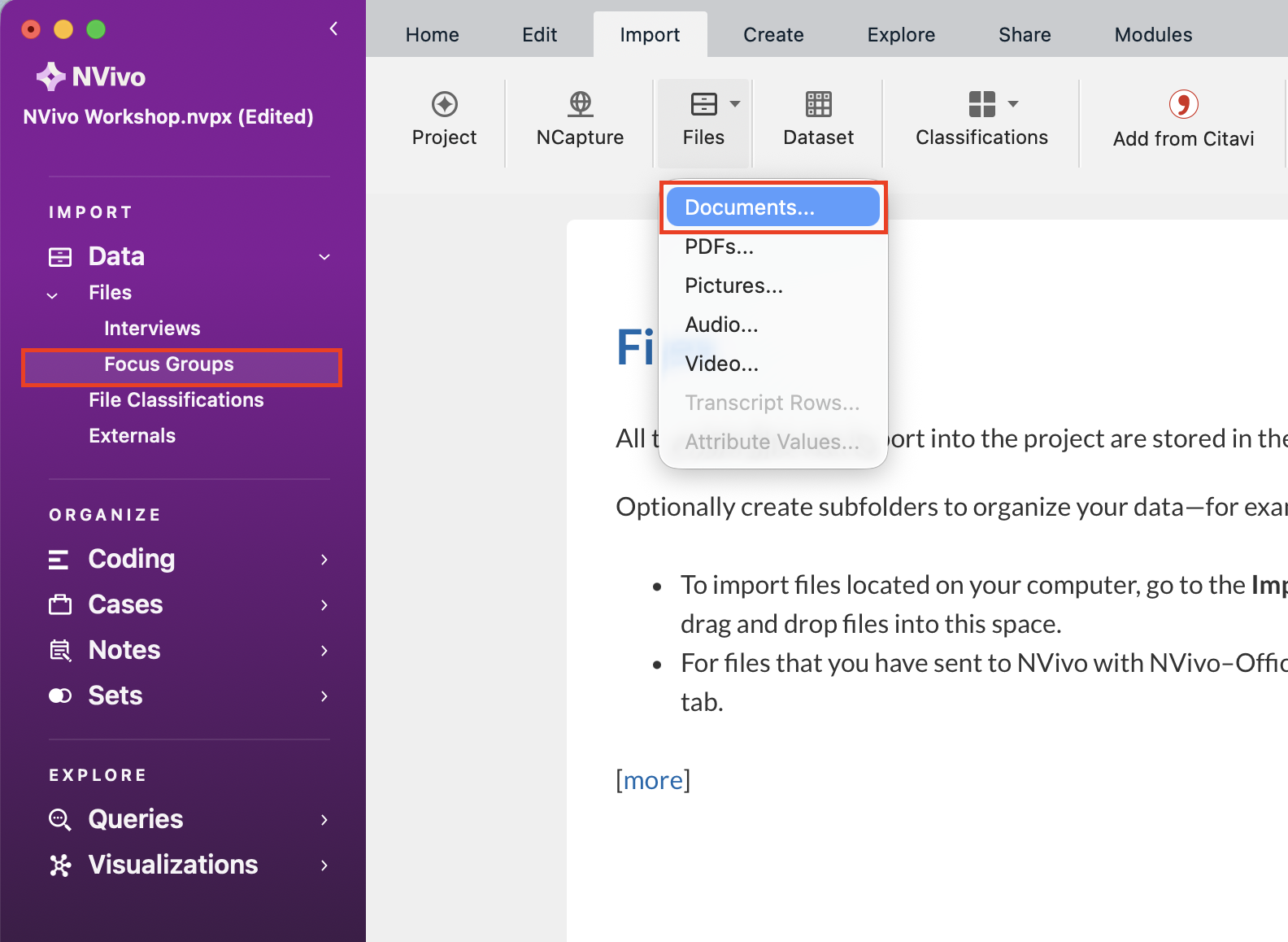Click the Sets label in sidebar
This screenshot has width=1288, height=942.
pos(115,696)
